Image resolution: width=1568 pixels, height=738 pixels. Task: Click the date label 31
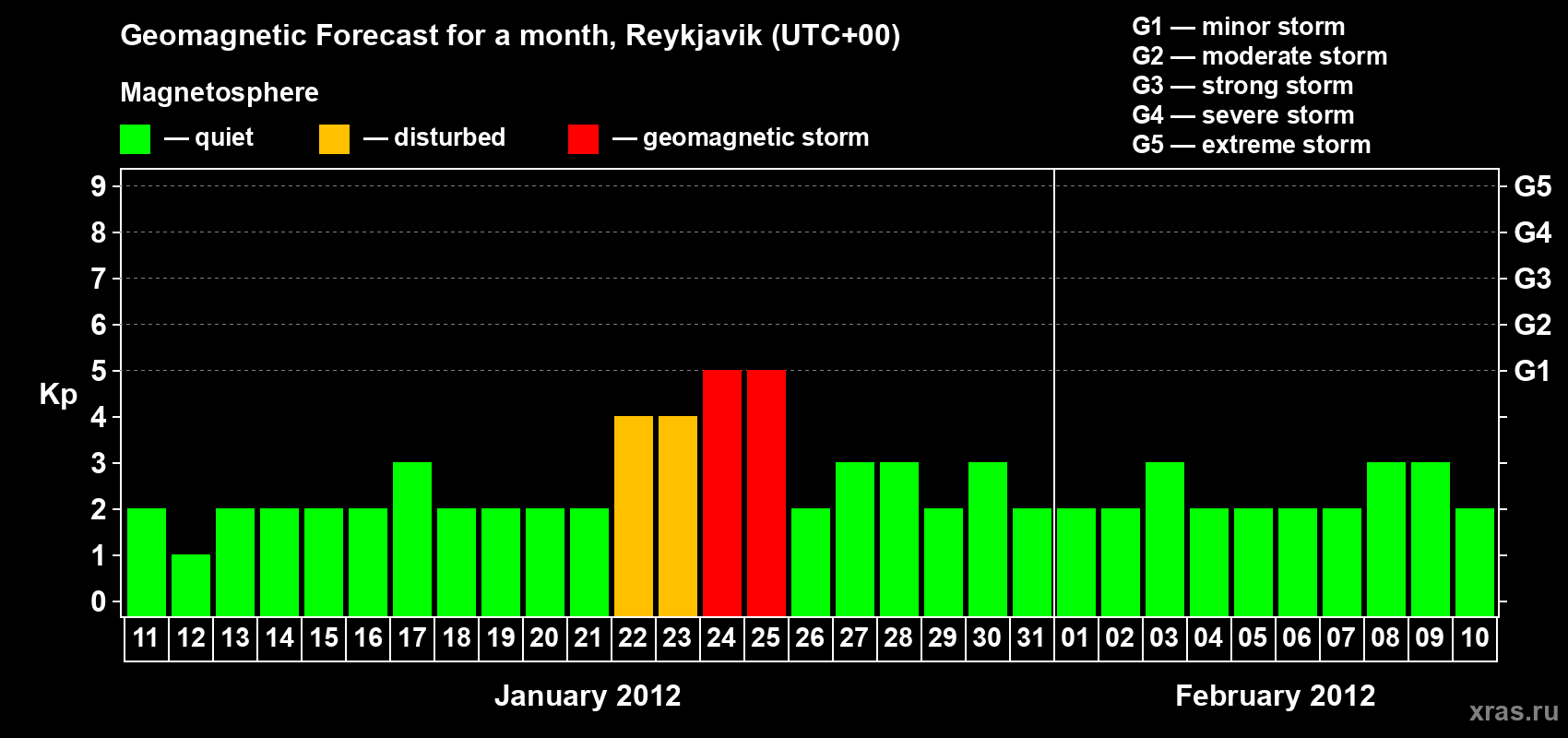(1032, 637)
